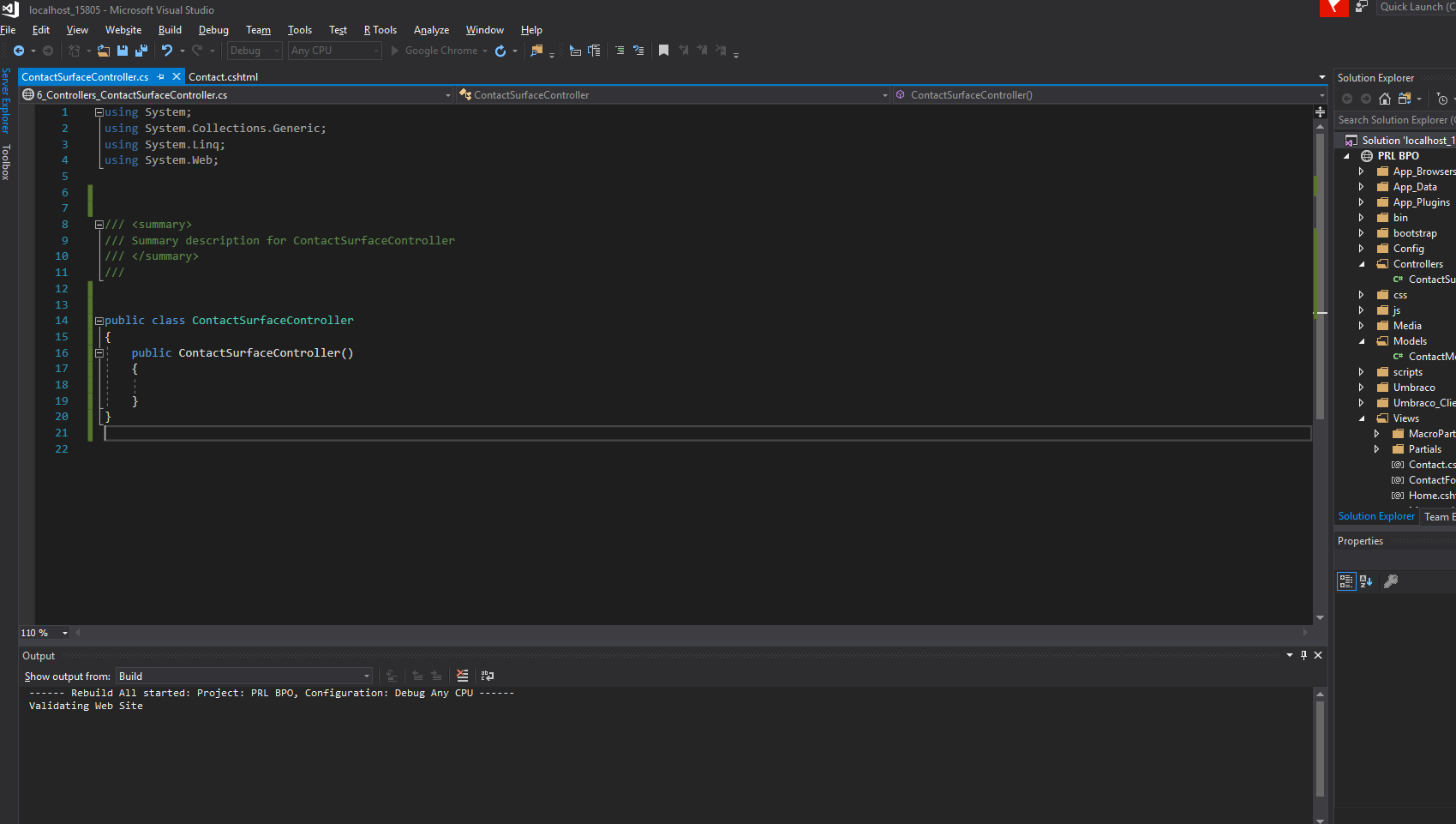This screenshot has width=1456, height=824.
Task: Open the Server Explorer side panel
Action: pyautogui.click(x=6, y=100)
